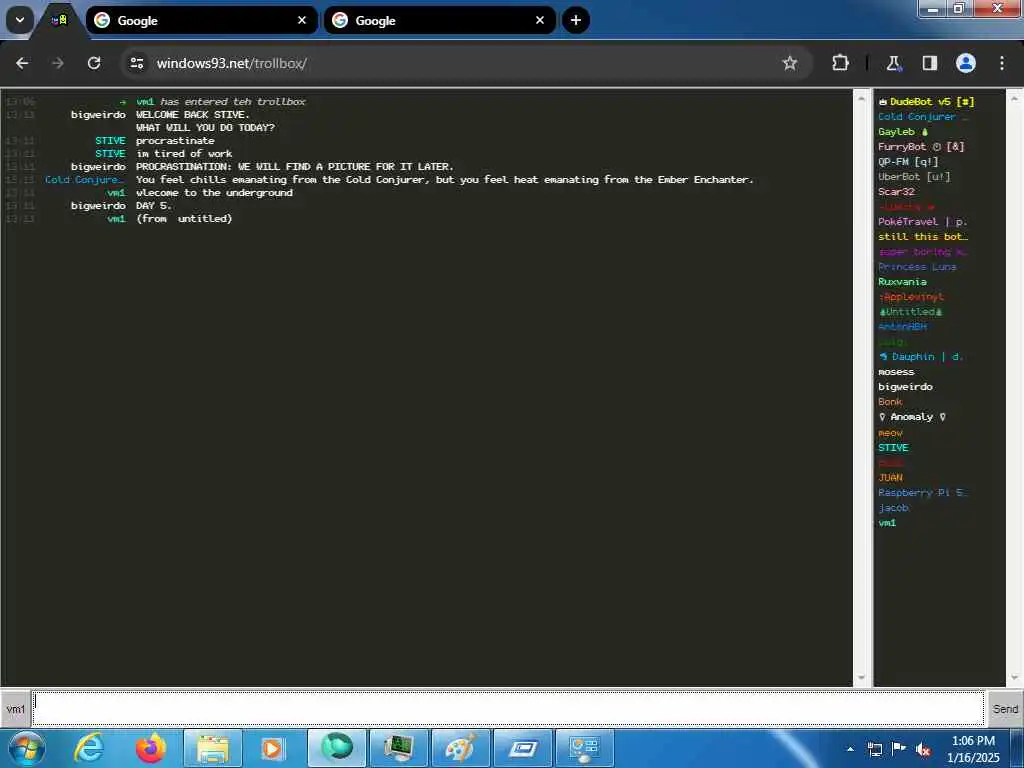Click the 'wlecome to the underground' message

click(214, 193)
